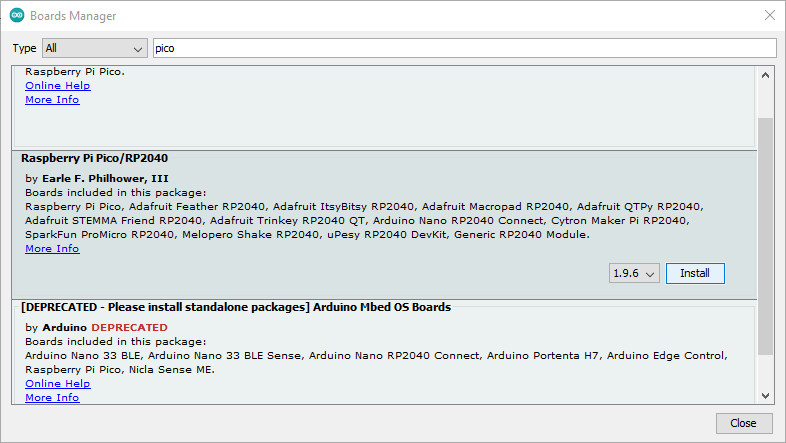Image resolution: width=786 pixels, height=443 pixels.
Task: Open Online Help link for Arduino Mbed OS Boards
Action: pyautogui.click(x=58, y=383)
